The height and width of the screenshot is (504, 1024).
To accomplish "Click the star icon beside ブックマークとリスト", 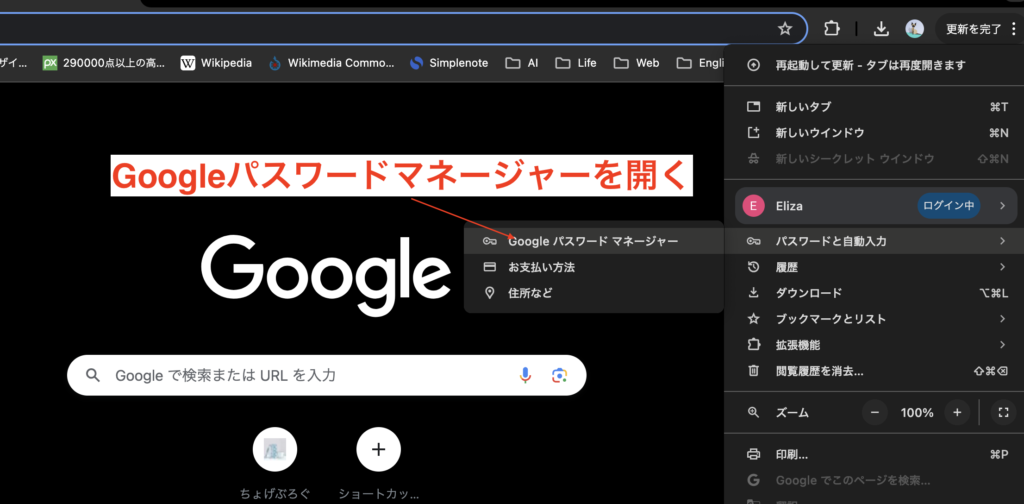I will [754, 319].
